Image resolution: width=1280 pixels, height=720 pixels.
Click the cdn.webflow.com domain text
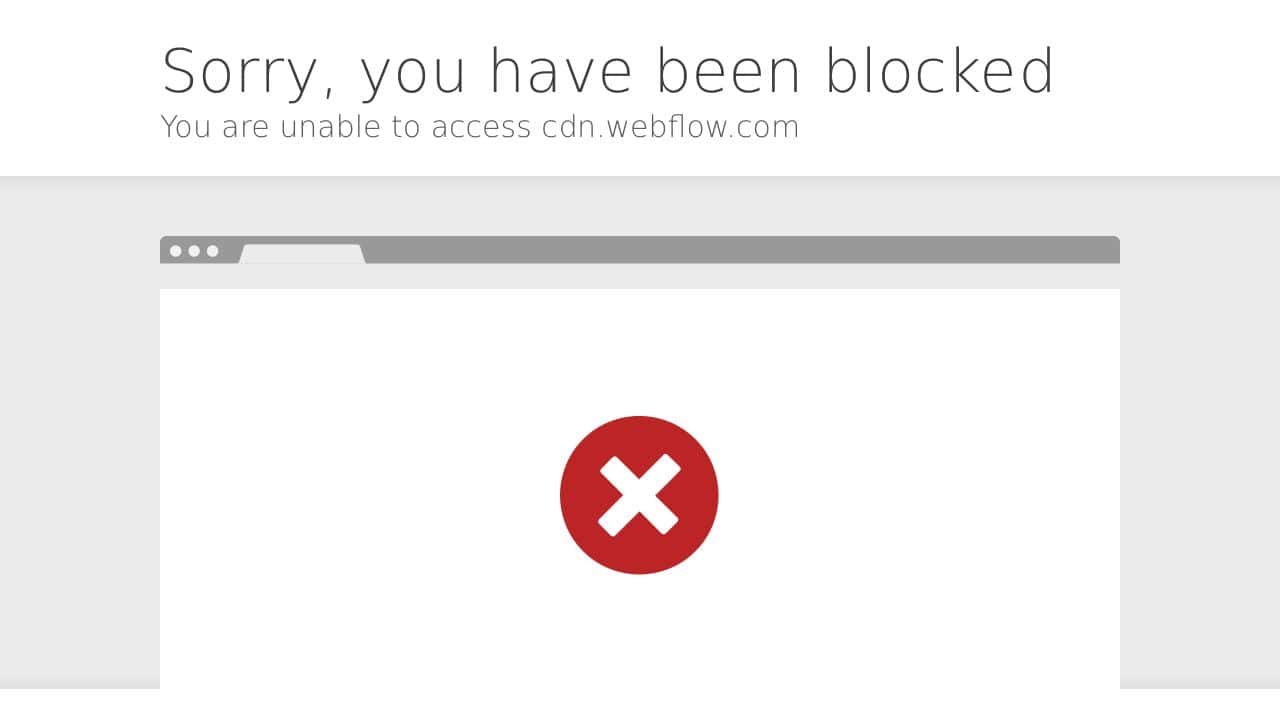(671, 127)
